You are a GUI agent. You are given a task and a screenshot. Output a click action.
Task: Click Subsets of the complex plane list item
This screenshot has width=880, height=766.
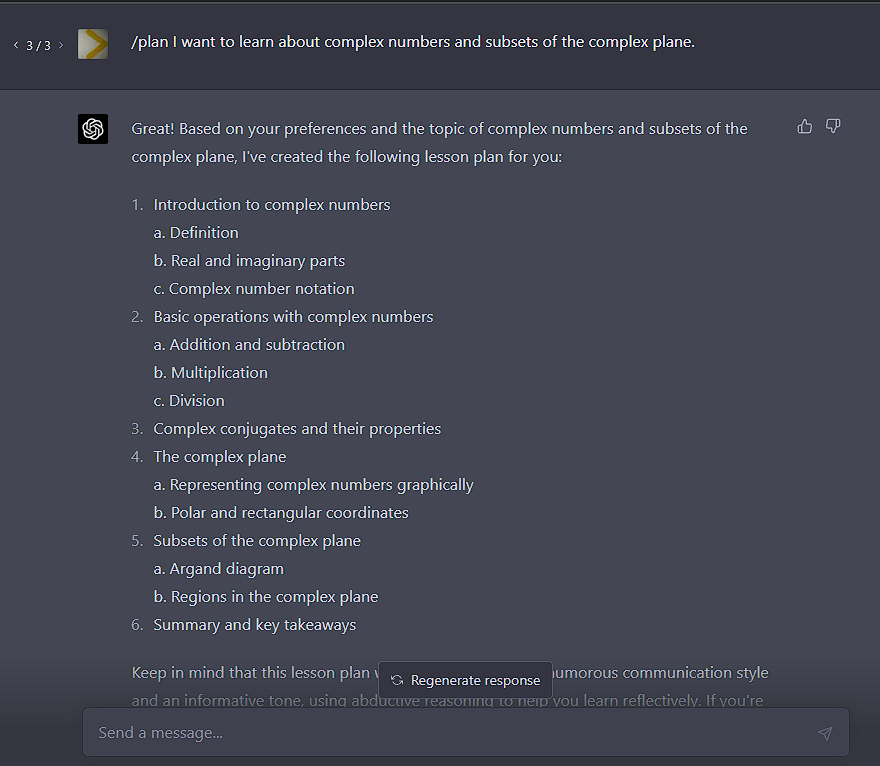coord(257,541)
